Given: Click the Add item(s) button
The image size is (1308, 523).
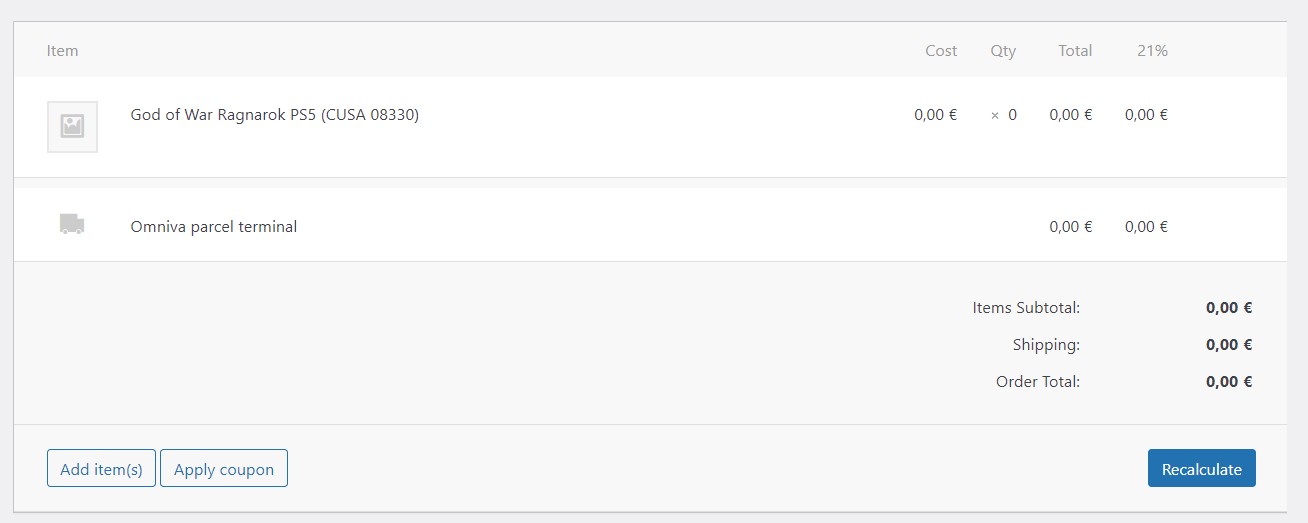Looking at the screenshot, I should click(101, 468).
